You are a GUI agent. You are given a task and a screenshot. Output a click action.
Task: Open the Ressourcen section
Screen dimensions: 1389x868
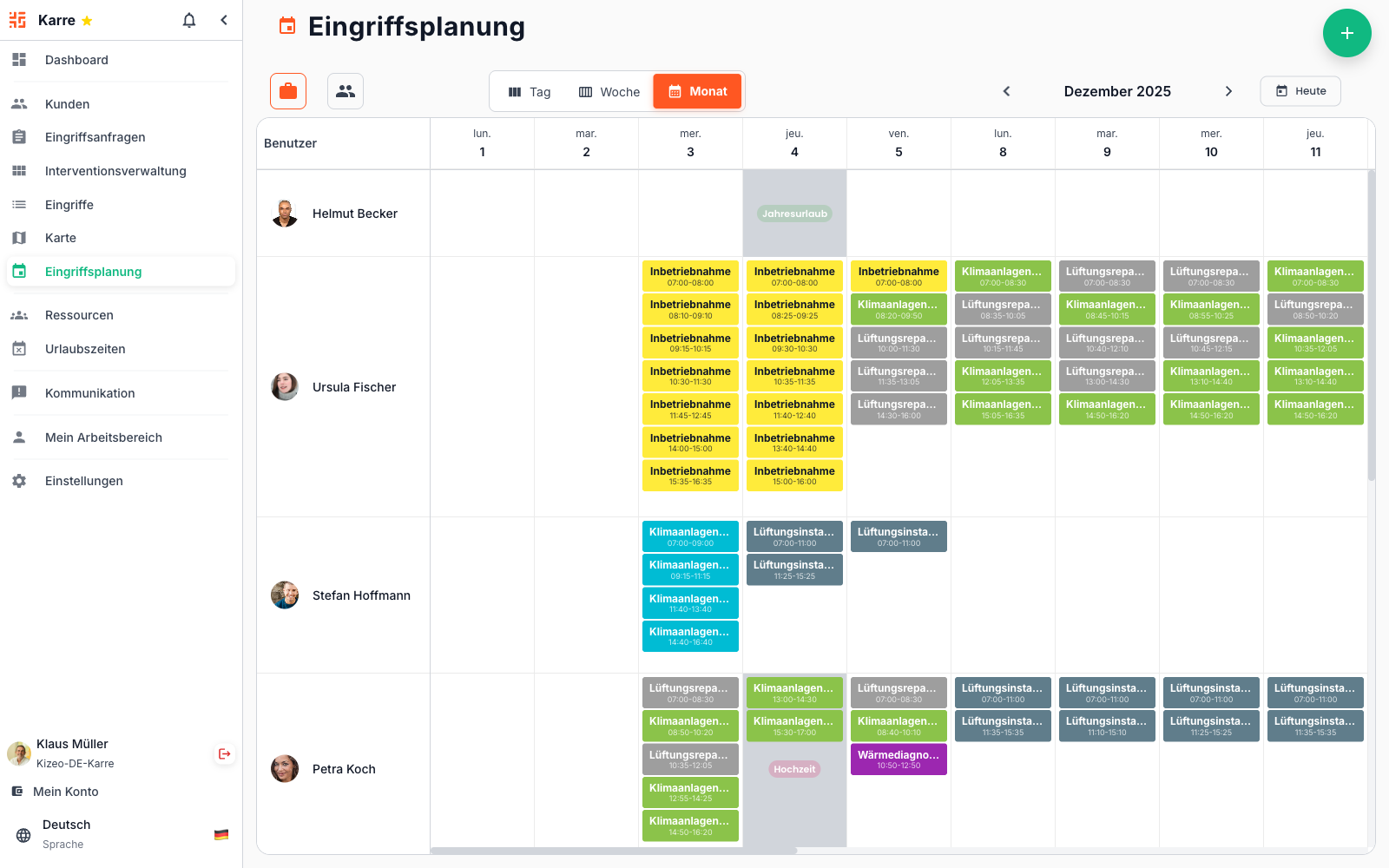pyautogui.click(x=78, y=314)
